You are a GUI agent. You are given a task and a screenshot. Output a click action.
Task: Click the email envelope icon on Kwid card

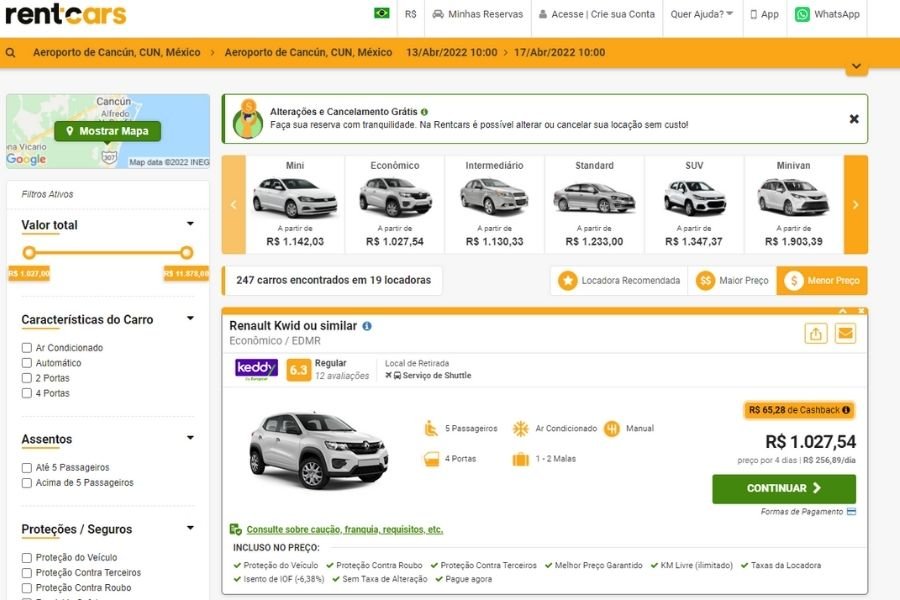click(845, 334)
